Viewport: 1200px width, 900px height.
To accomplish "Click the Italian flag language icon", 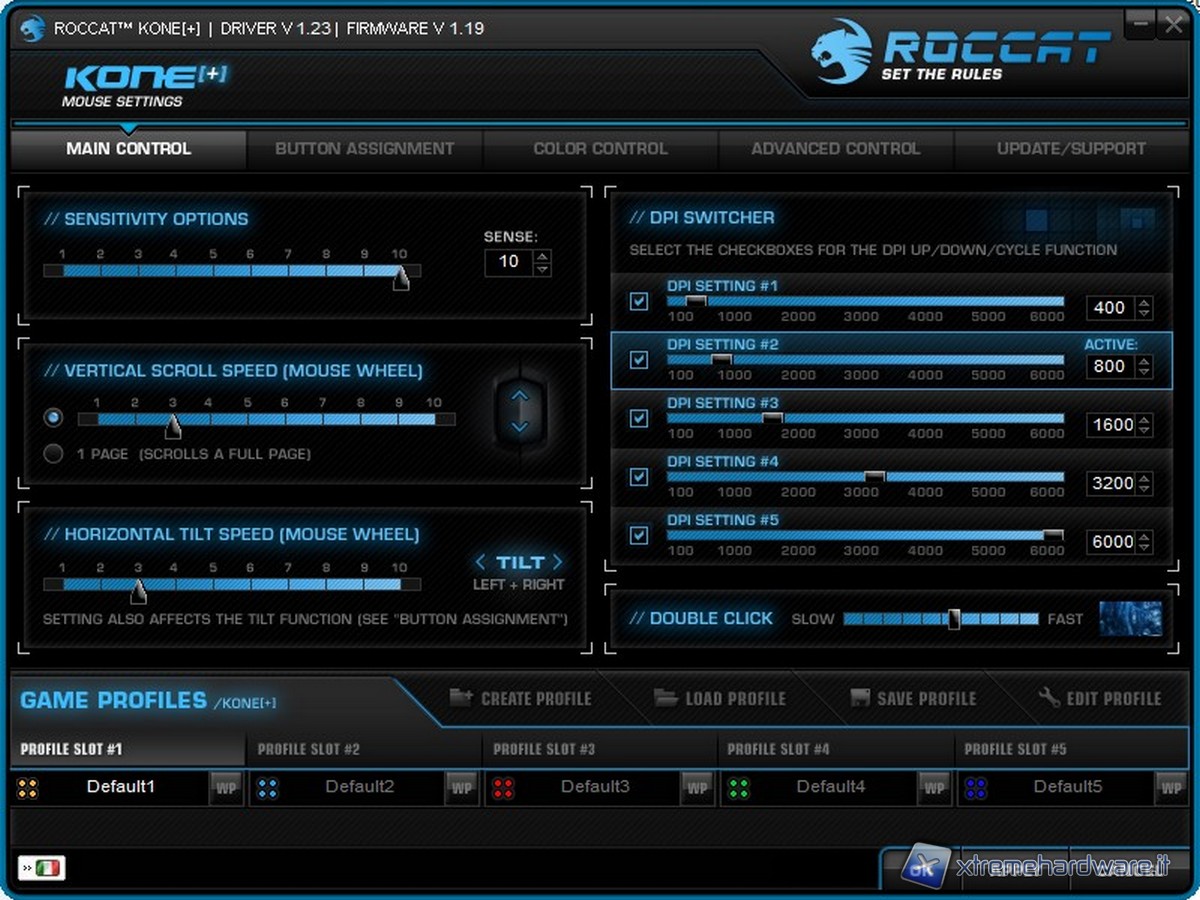I will (x=41, y=867).
